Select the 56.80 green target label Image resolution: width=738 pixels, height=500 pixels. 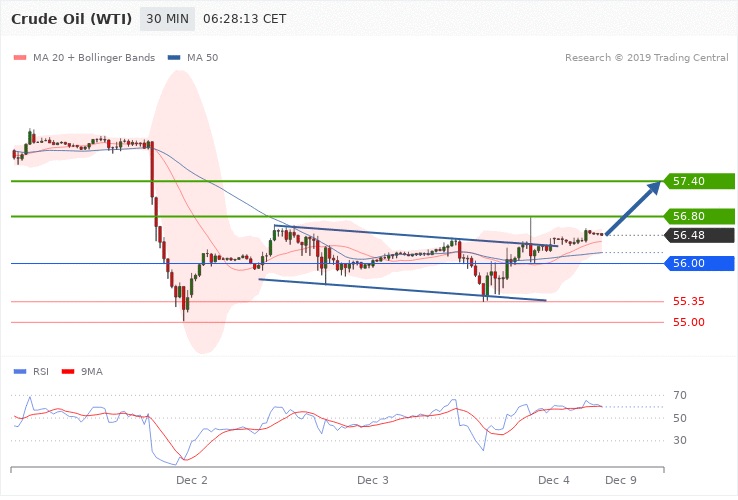tap(700, 216)
